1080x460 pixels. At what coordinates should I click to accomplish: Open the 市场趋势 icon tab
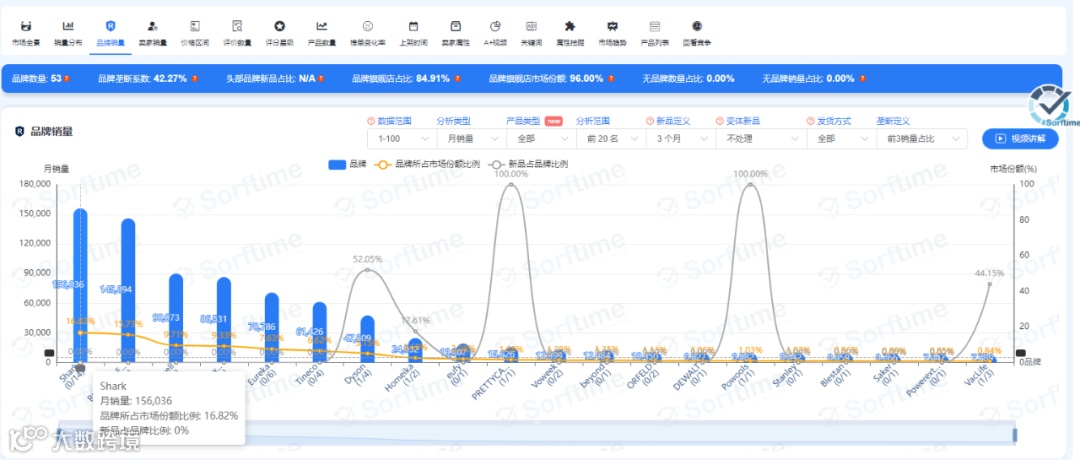click(612, 33)
